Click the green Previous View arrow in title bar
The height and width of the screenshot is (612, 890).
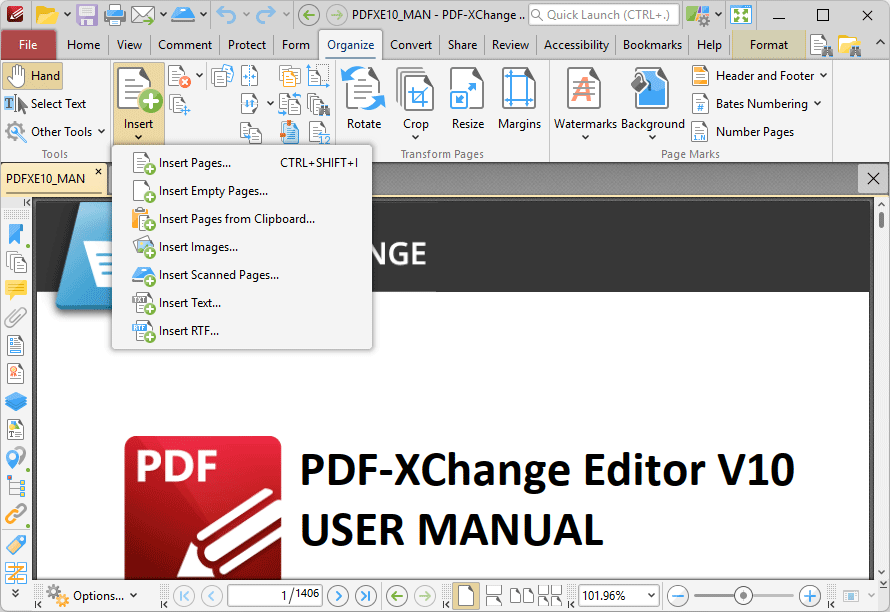tap(309, 15)
